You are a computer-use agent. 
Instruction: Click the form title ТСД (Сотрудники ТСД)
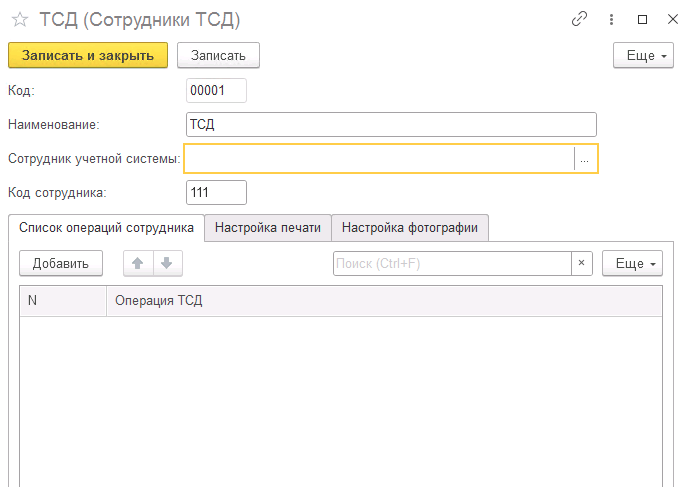pos(140,19)
